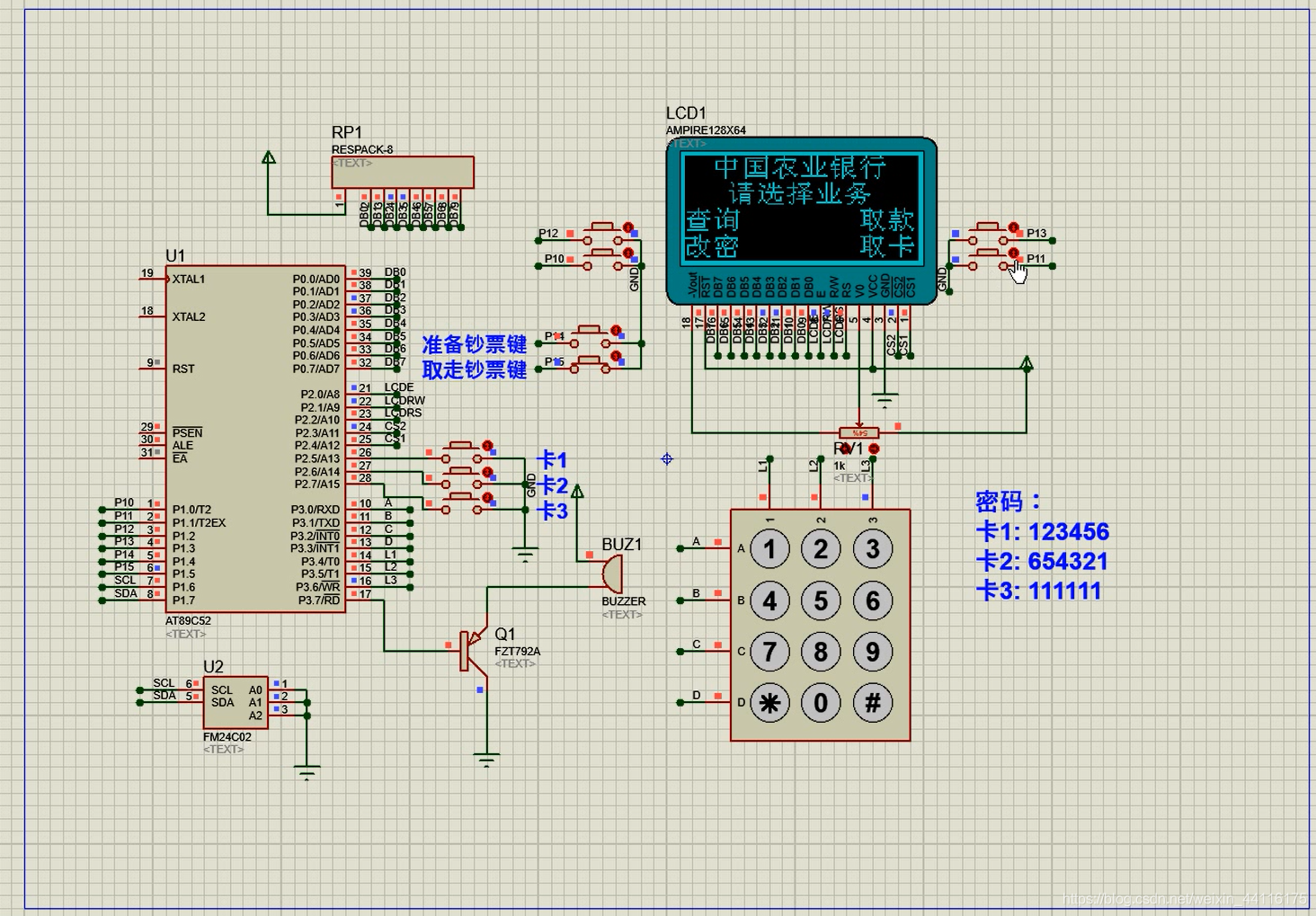The height and width of the screenshot is (916, 1316).
Task: Click keypad key 0
Action: (x=821, y=703)
